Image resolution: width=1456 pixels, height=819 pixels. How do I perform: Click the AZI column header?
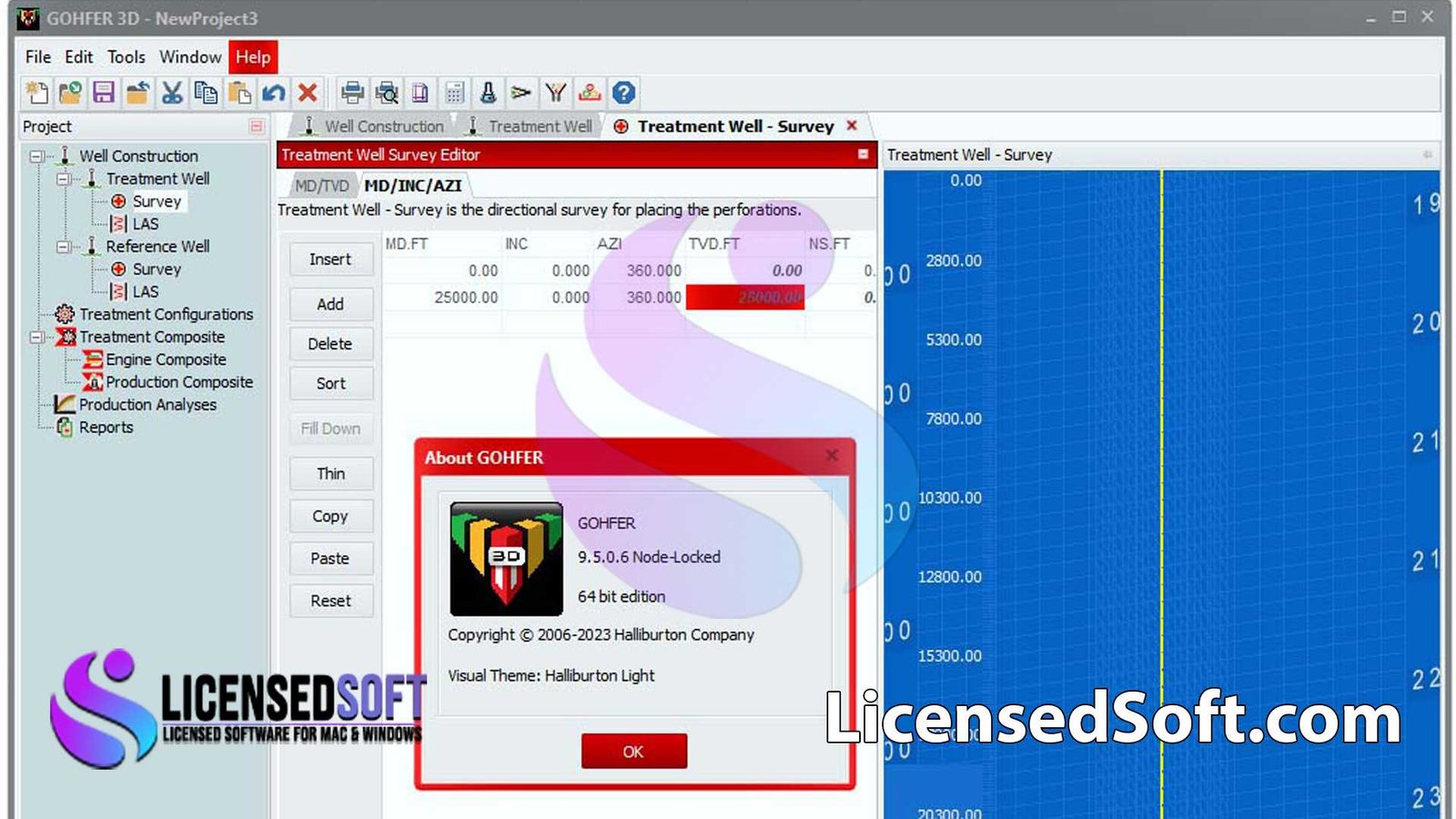[x=609, y=244]
